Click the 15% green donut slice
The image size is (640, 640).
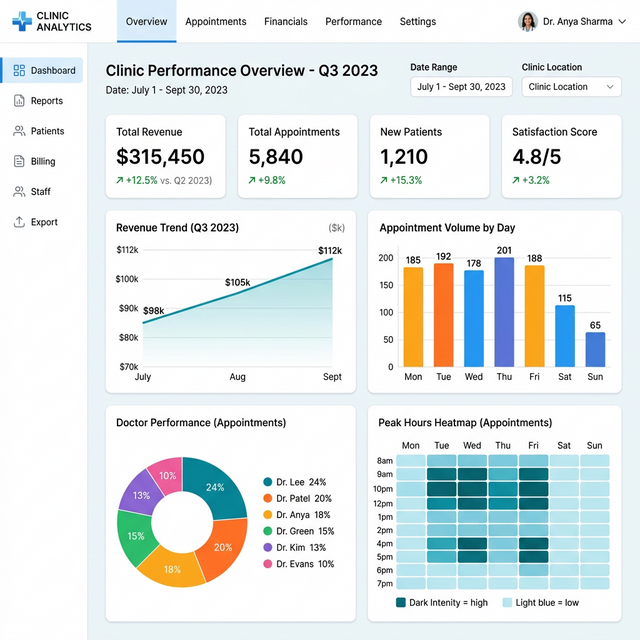click(135, 536)
